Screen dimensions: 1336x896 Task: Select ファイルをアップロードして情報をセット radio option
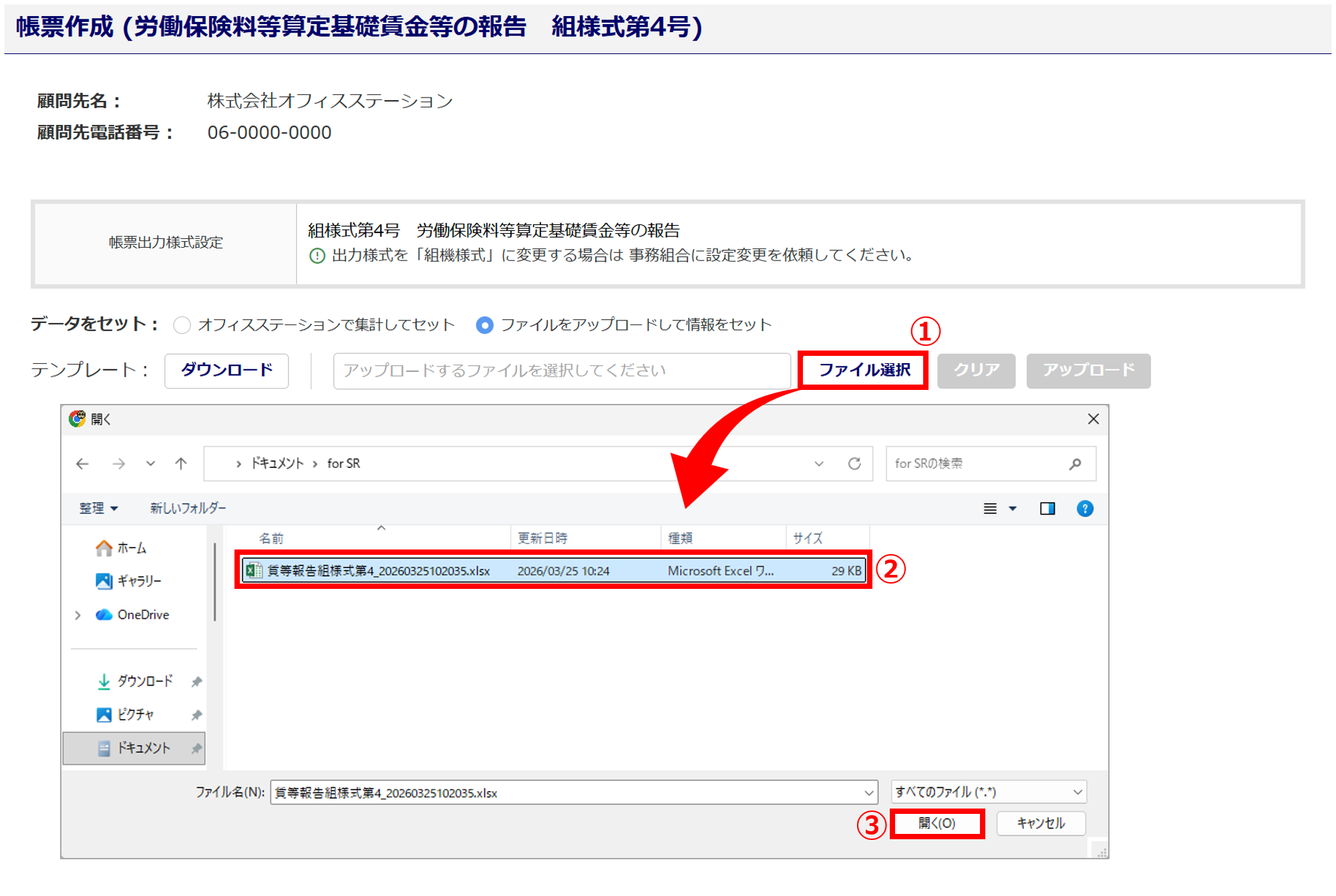485,325
